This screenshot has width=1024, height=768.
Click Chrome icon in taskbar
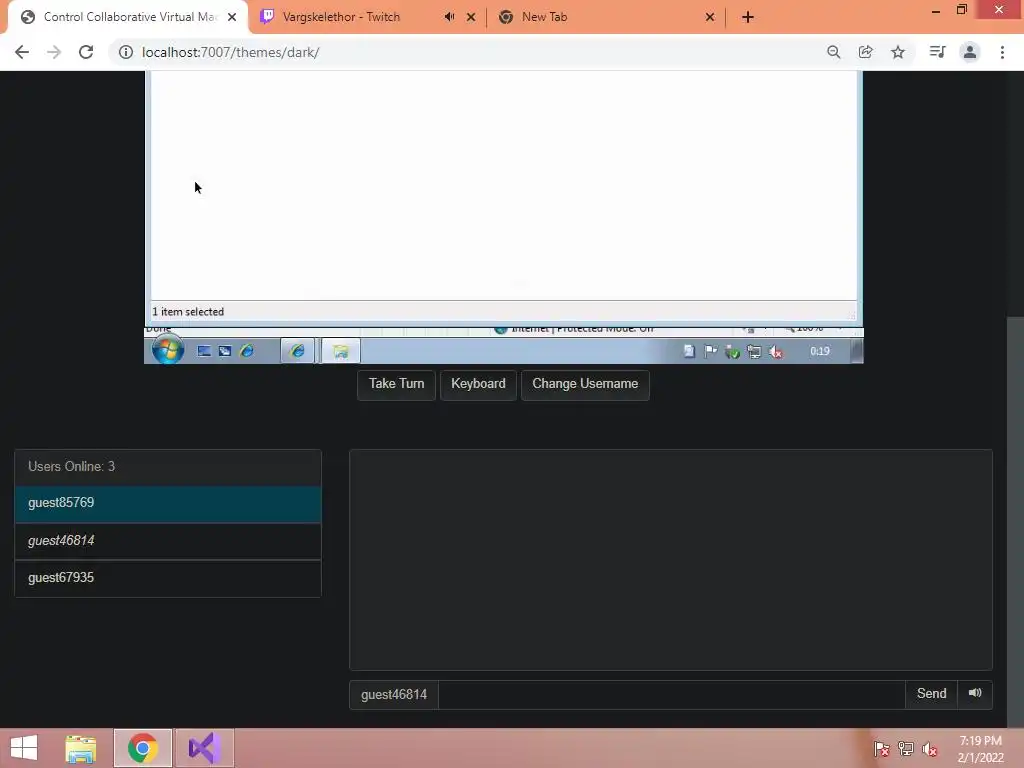coord(143,748)
